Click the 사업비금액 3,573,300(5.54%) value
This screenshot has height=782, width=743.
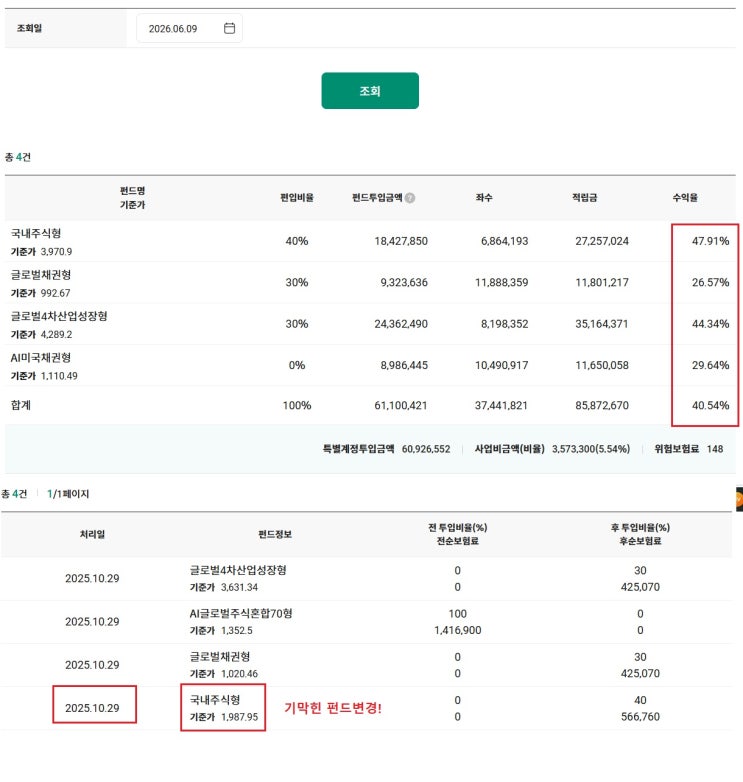(591, 449)
